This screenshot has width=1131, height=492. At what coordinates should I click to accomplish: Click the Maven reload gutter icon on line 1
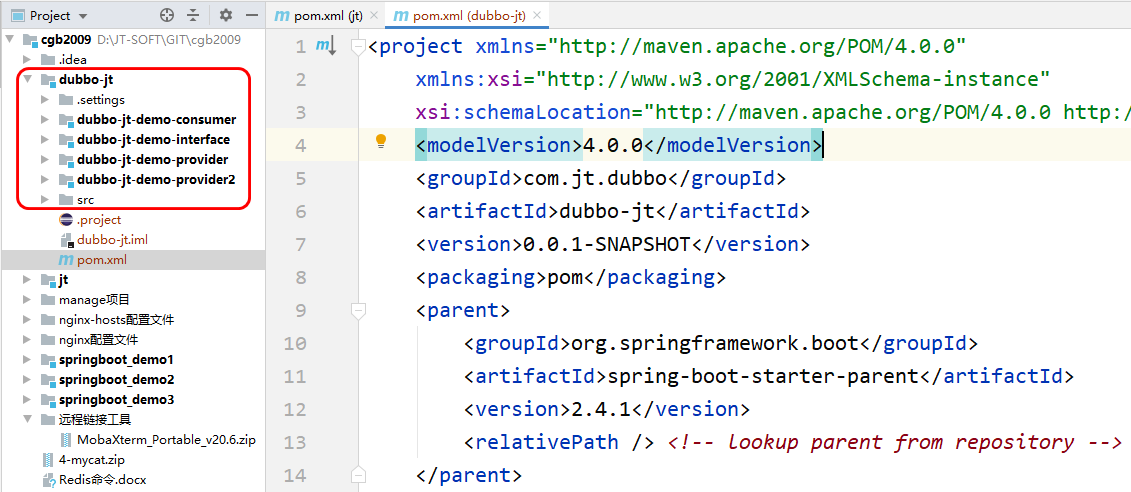pos(326,46)
